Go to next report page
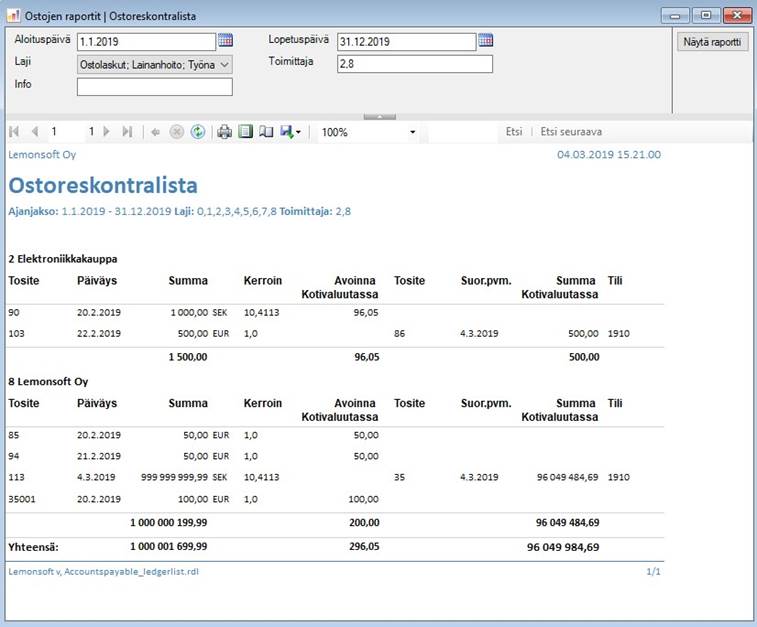757x627 pixels. tap(106, 131)
